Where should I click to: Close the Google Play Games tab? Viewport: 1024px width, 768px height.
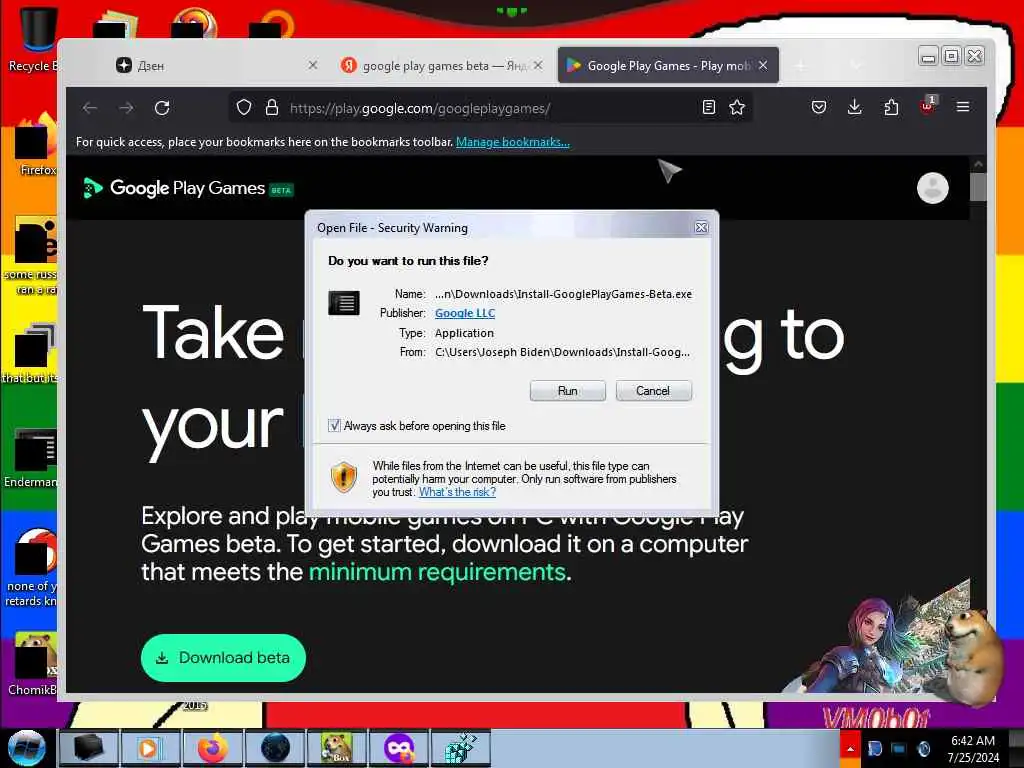763,65
